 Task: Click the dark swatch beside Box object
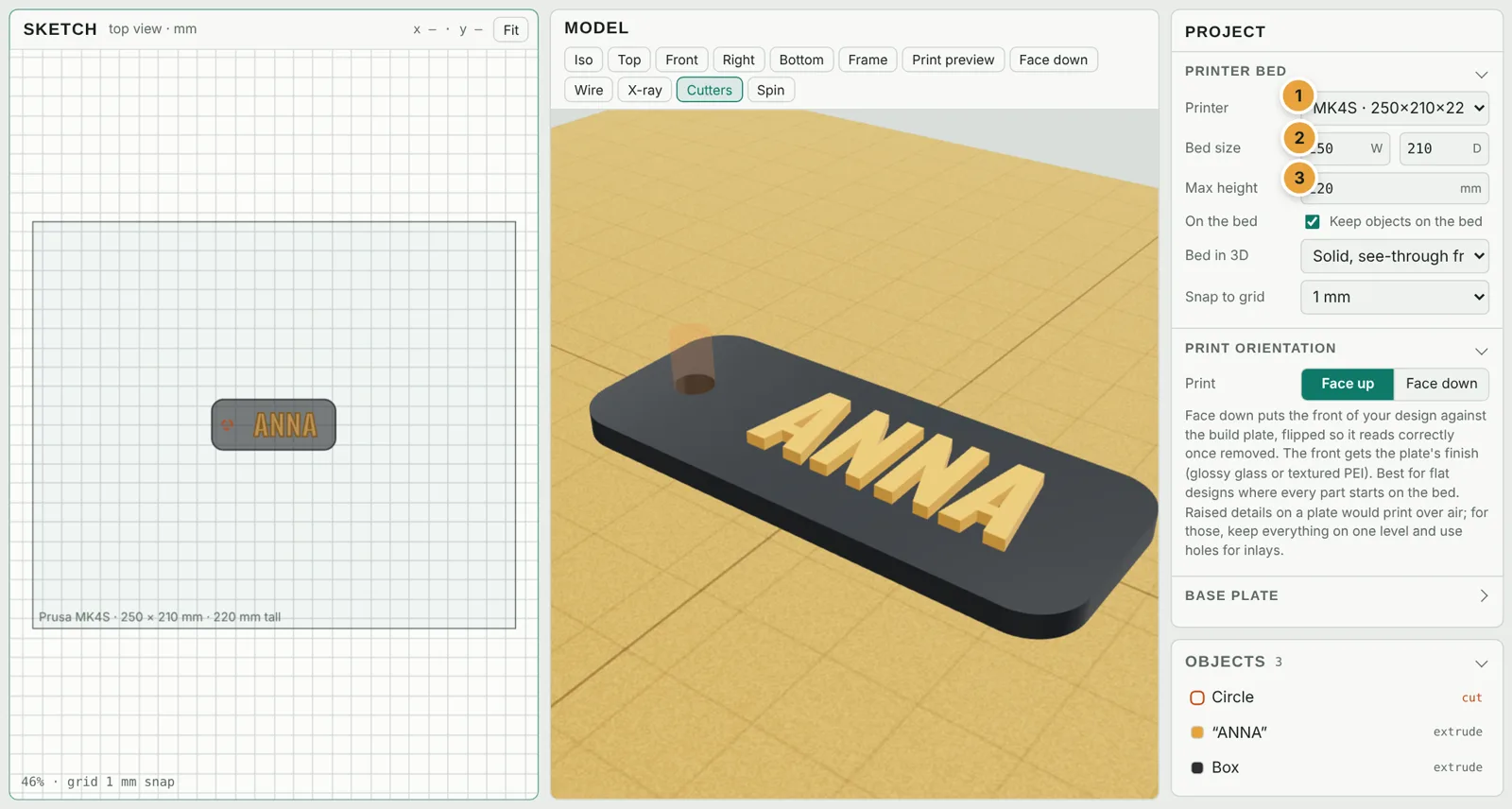(1196, 767)
